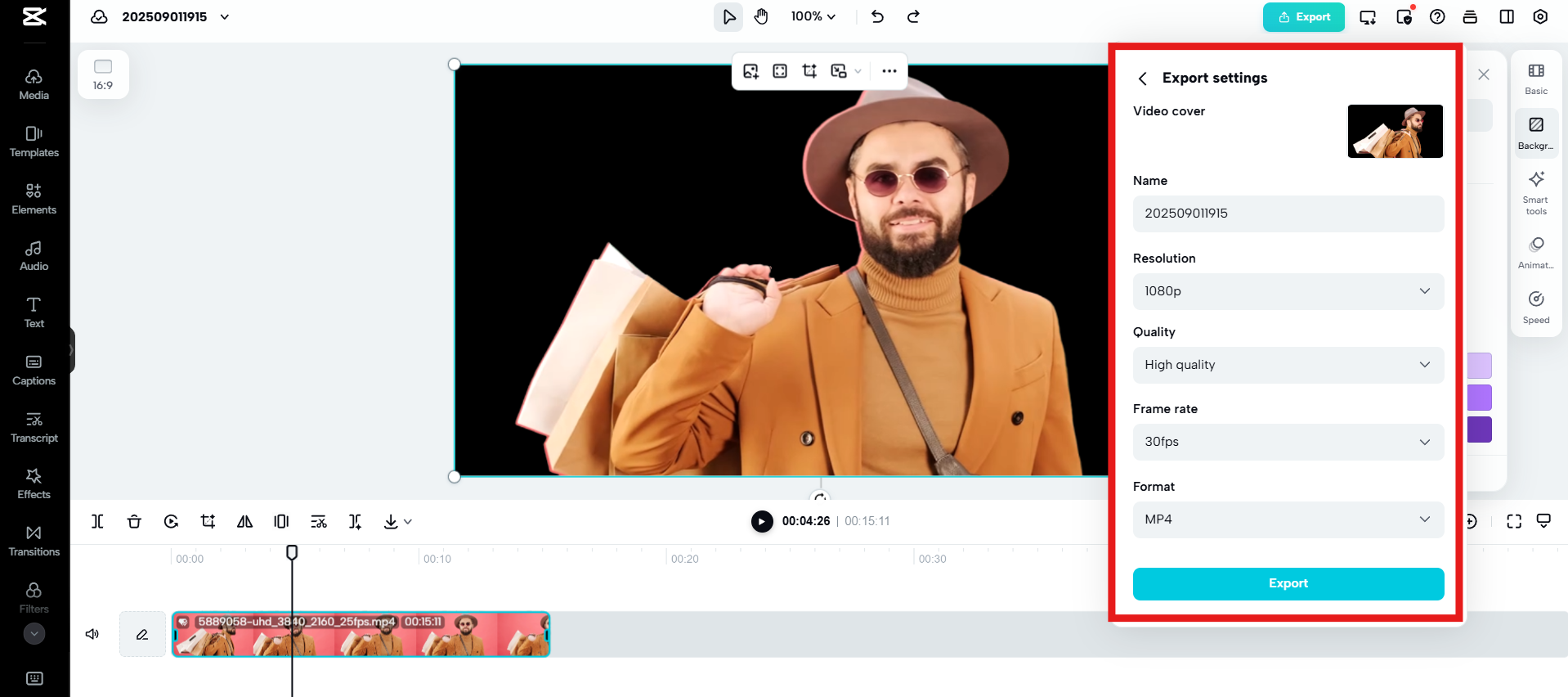Screen dimensions: 1568x697
Task: Open the Quality dropdown
Action: (x=1288, y=365)
